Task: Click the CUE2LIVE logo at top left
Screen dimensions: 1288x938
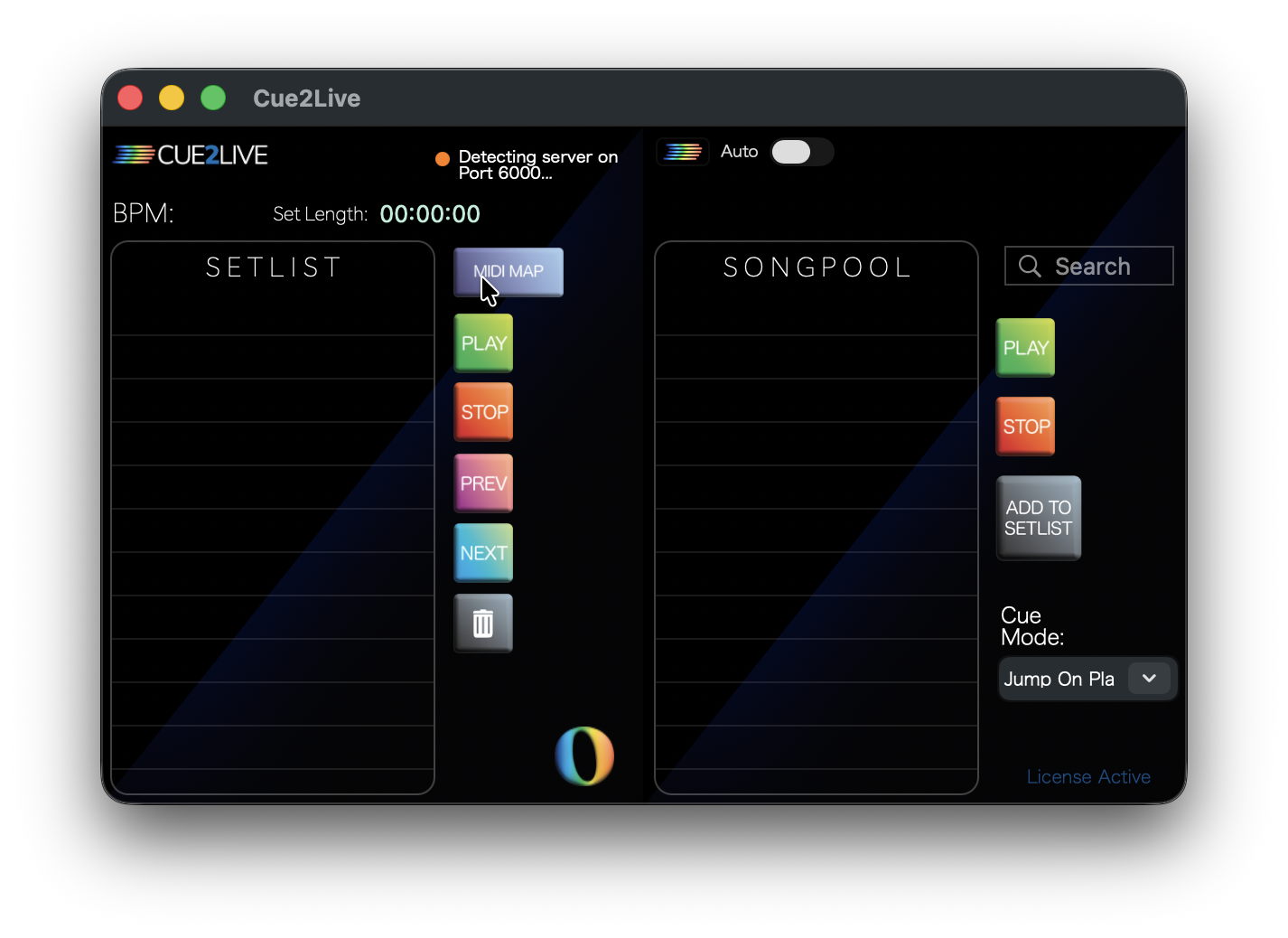Action: [191, 155]
